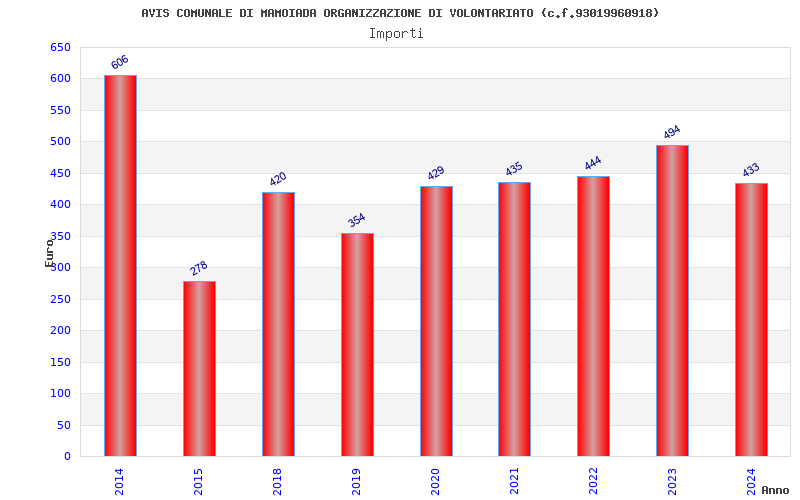
Task: Select the bar for year 2020
Action: coord(436,321)
